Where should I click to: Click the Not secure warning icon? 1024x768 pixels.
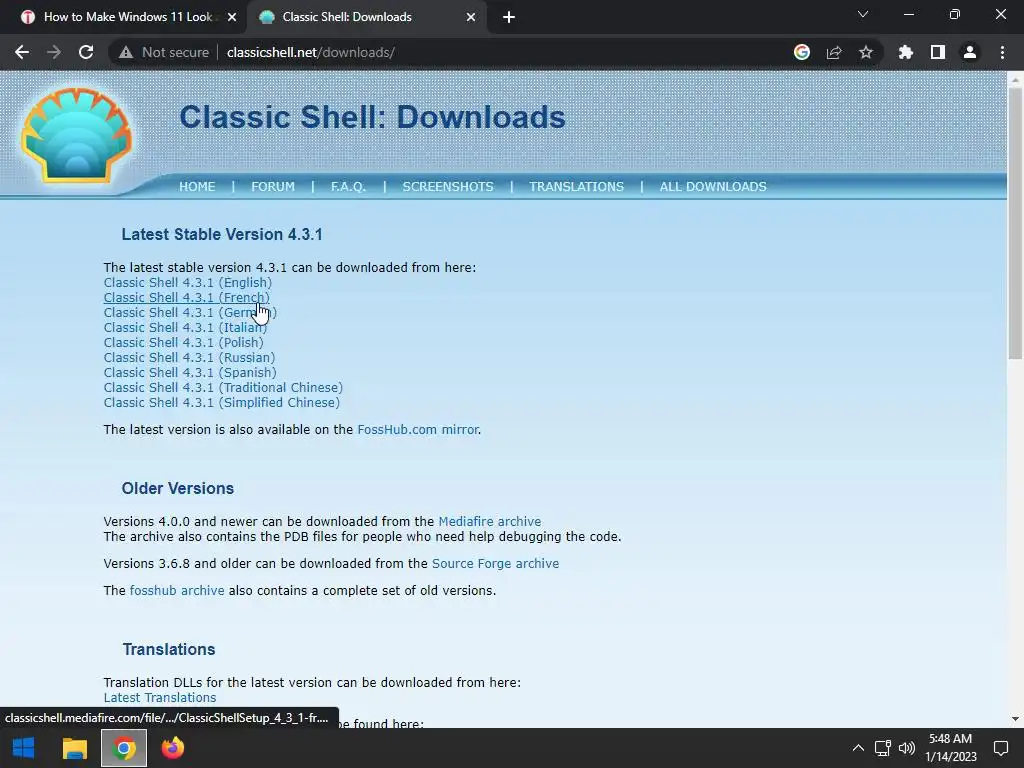126,52
